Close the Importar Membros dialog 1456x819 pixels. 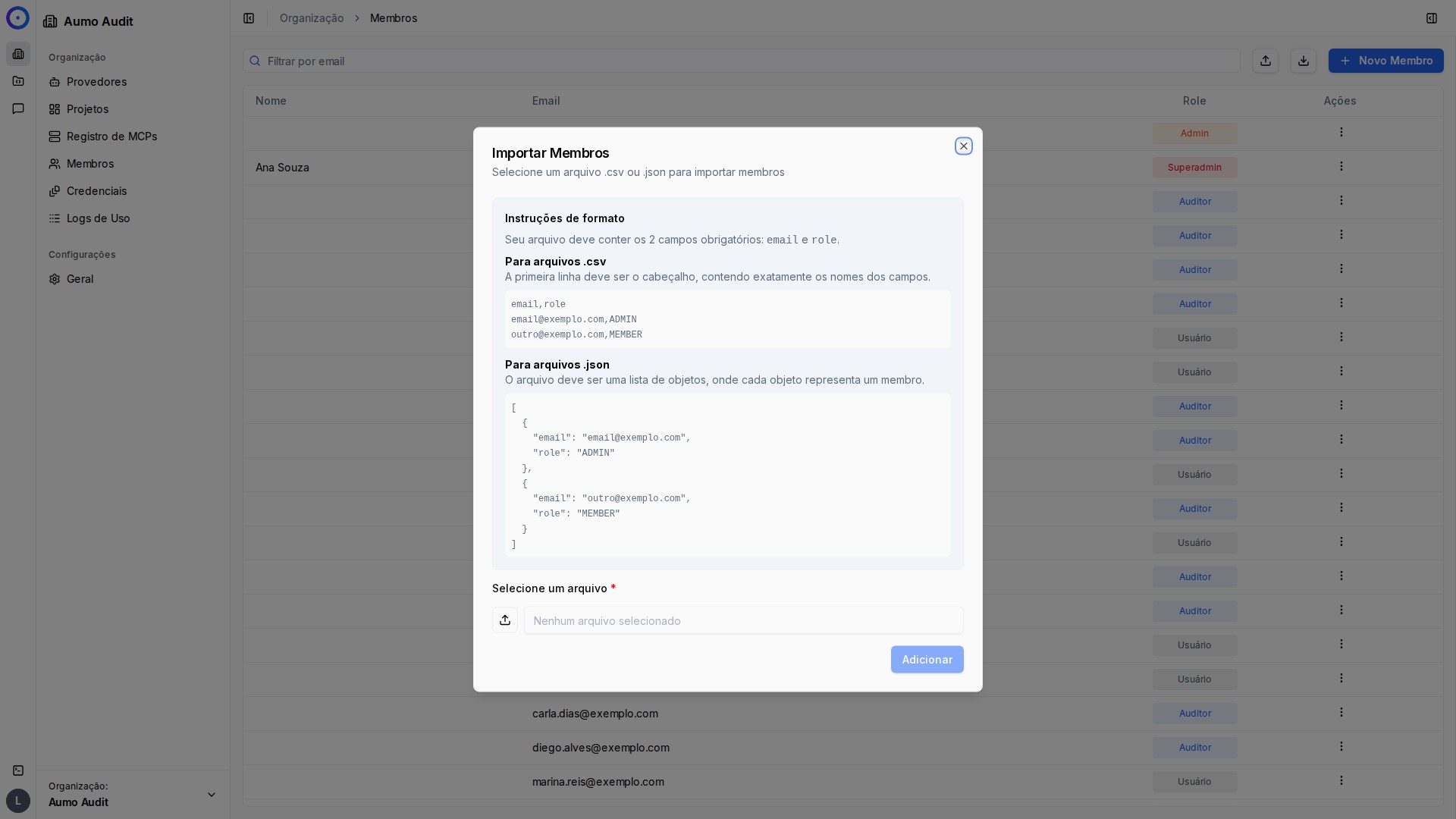(x=963, y=146)
